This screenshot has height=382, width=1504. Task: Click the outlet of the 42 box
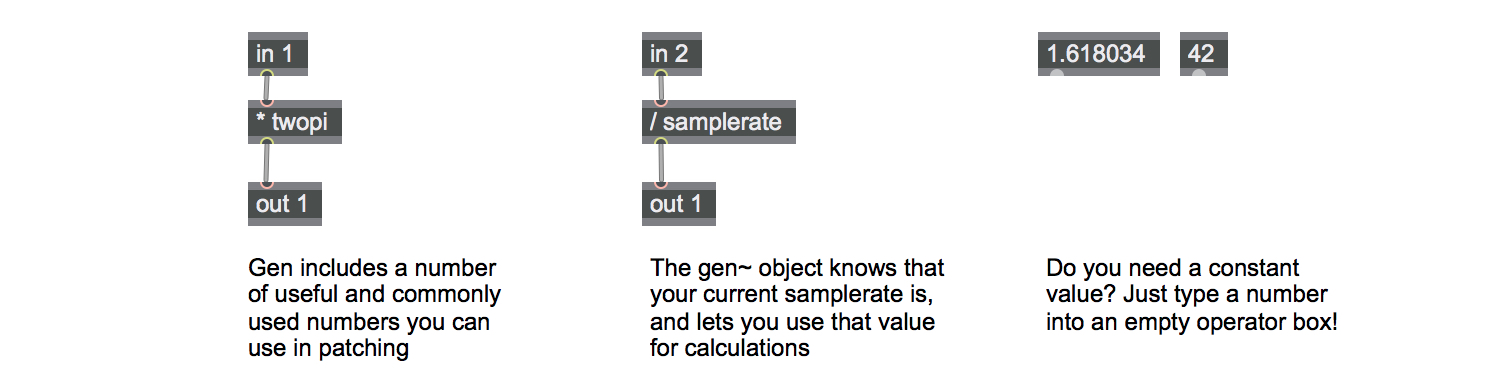pyautogui.click(x=1198, y=73)
